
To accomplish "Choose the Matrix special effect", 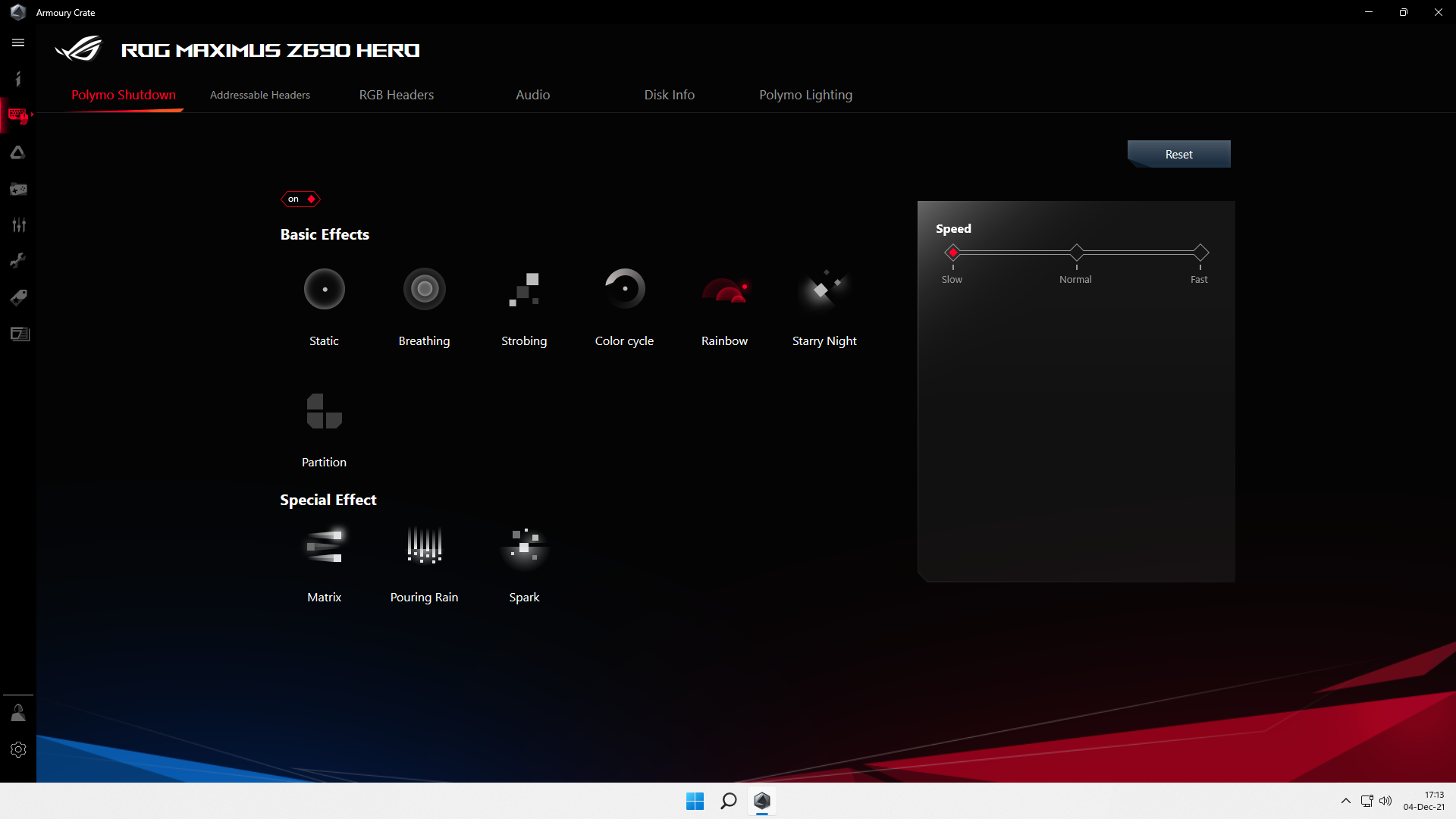I will pos(325,546).
